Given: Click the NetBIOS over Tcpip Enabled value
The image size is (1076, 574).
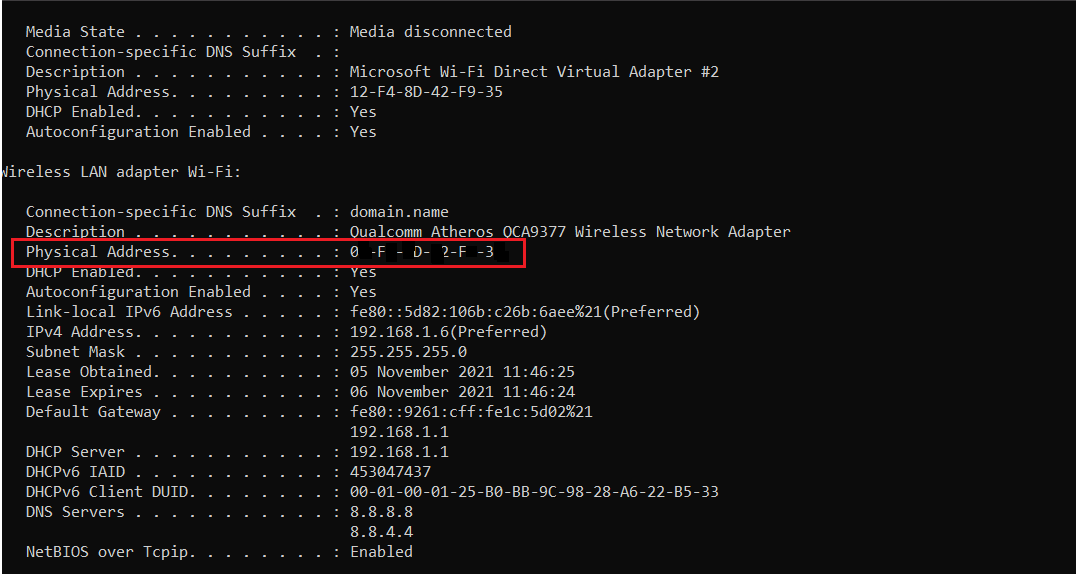Looking at the screenshot, I should 381,552.
